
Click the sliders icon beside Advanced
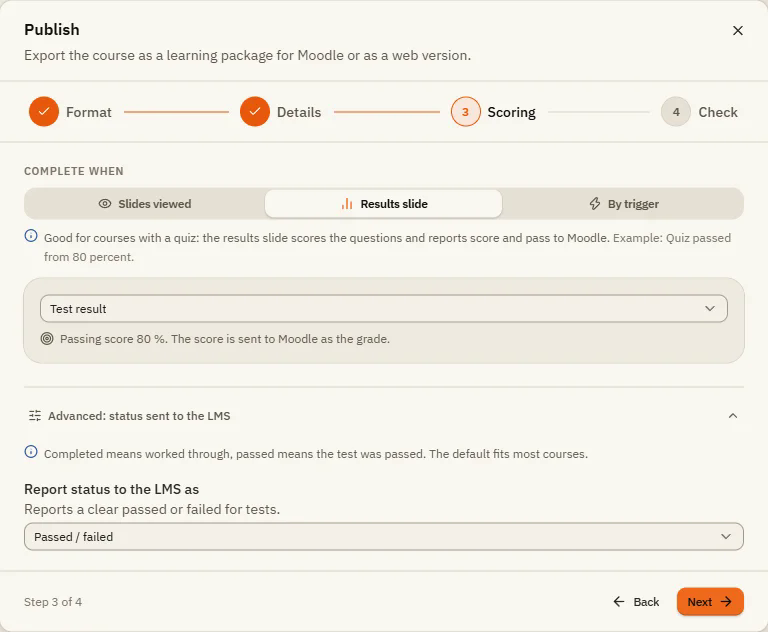(35, 416)
